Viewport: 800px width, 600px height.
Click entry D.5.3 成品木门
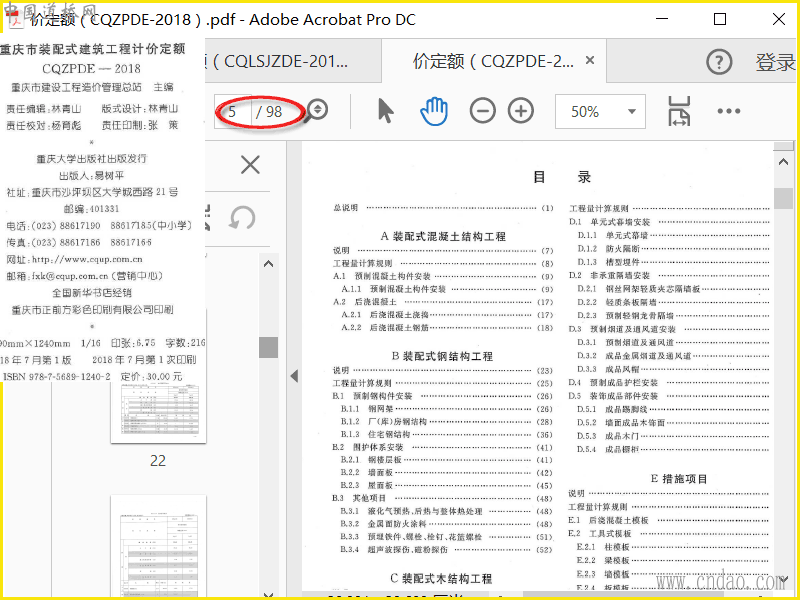tap(674, 436)
